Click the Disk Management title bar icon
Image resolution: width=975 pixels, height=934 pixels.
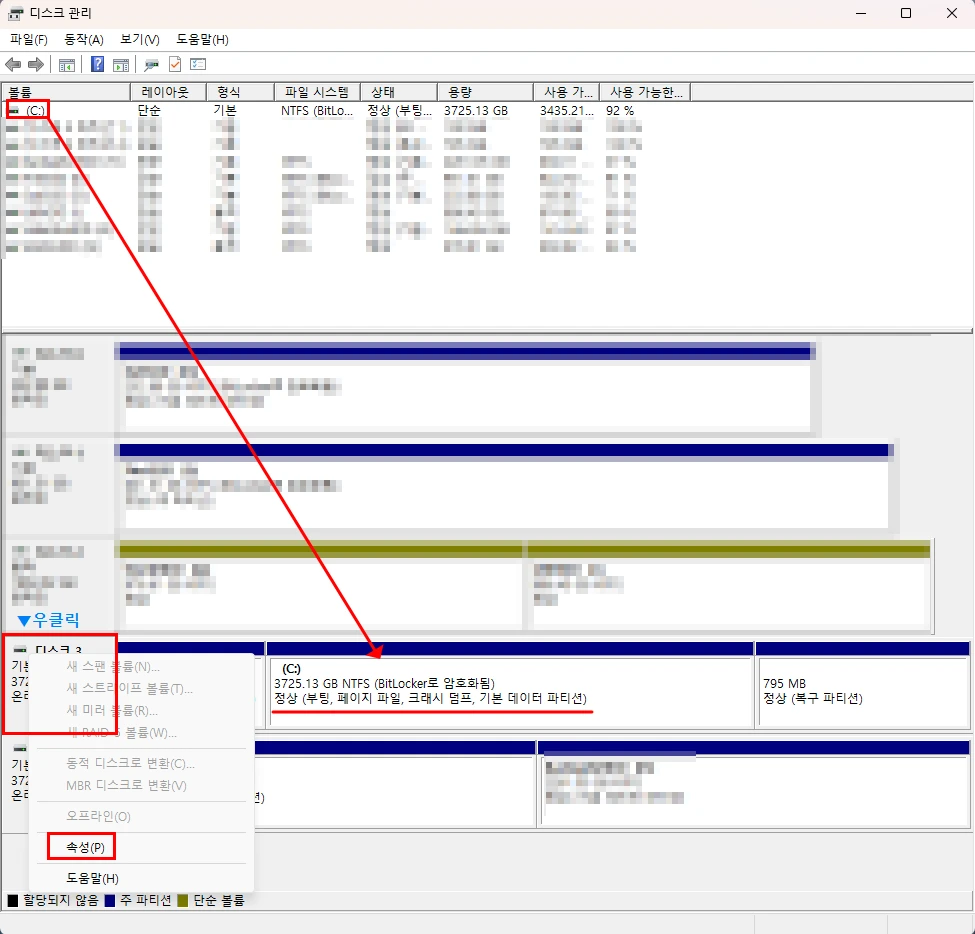16,13
